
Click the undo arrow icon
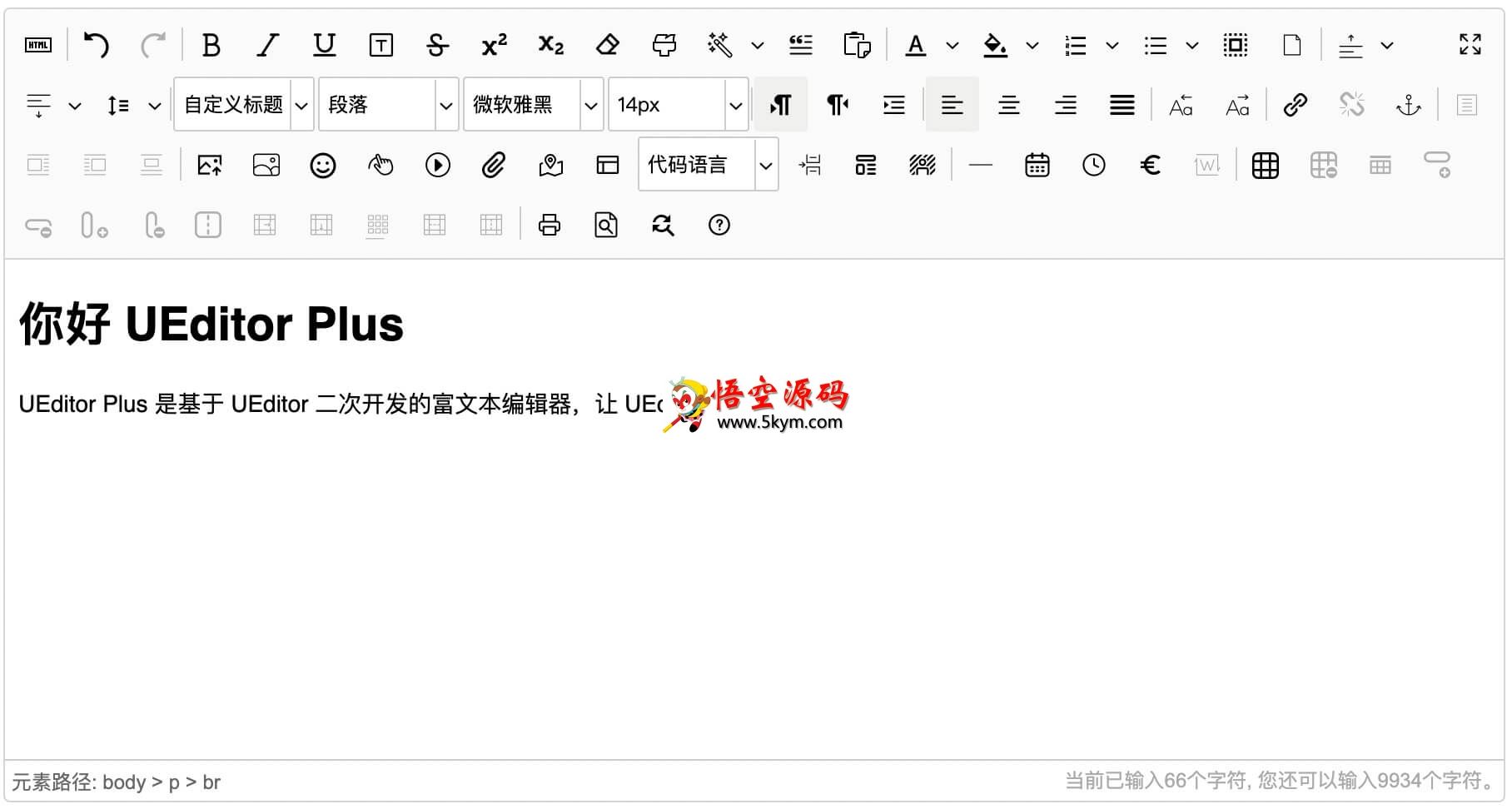pyautogui.click(x=97, y=45)
